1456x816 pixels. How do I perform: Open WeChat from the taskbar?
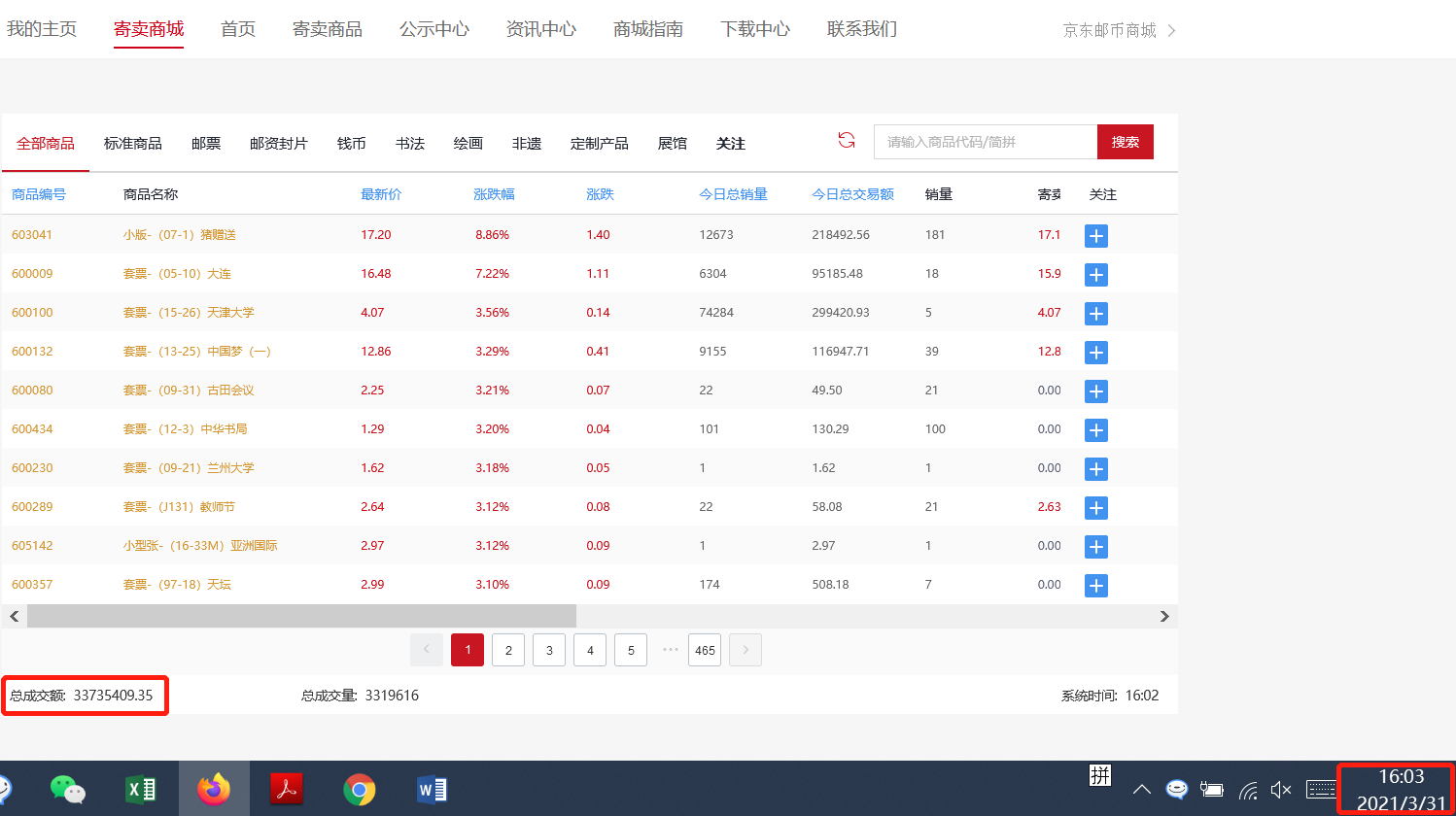pyautogui.click(x=67, y=789)
